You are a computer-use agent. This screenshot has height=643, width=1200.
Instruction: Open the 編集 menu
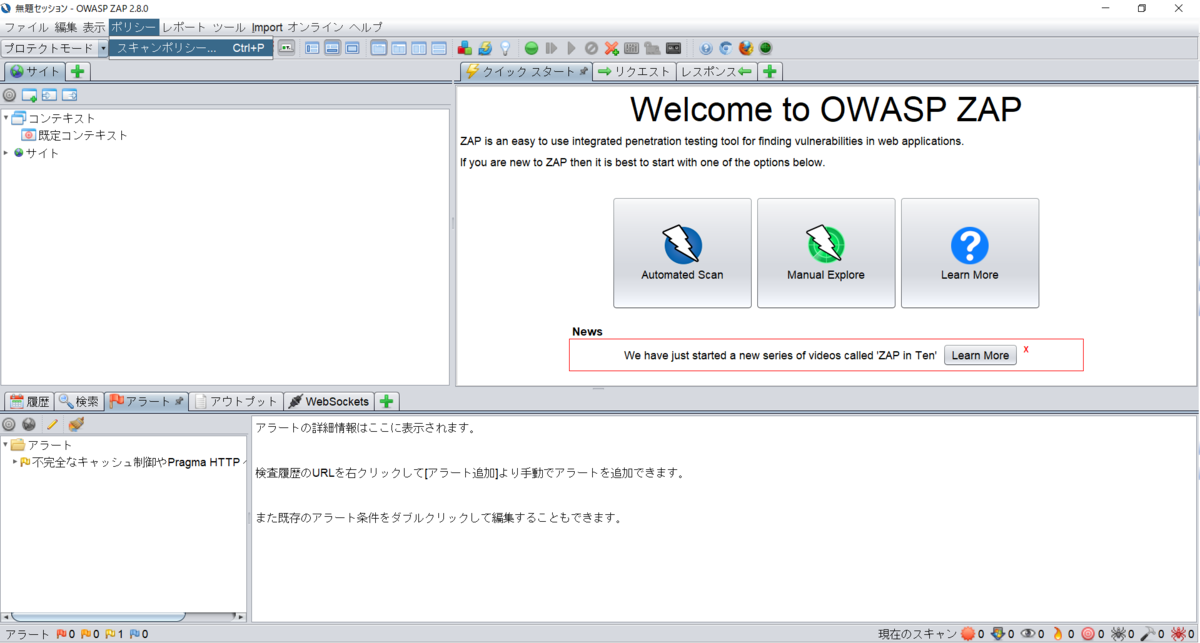[x=66, y=27]
